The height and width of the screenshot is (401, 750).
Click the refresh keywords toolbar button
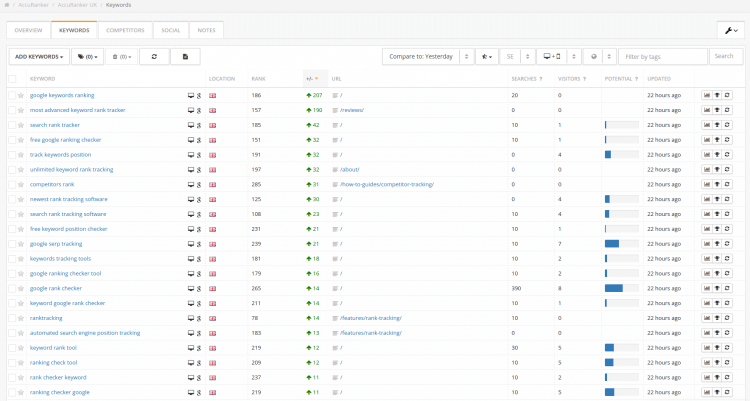154,57
